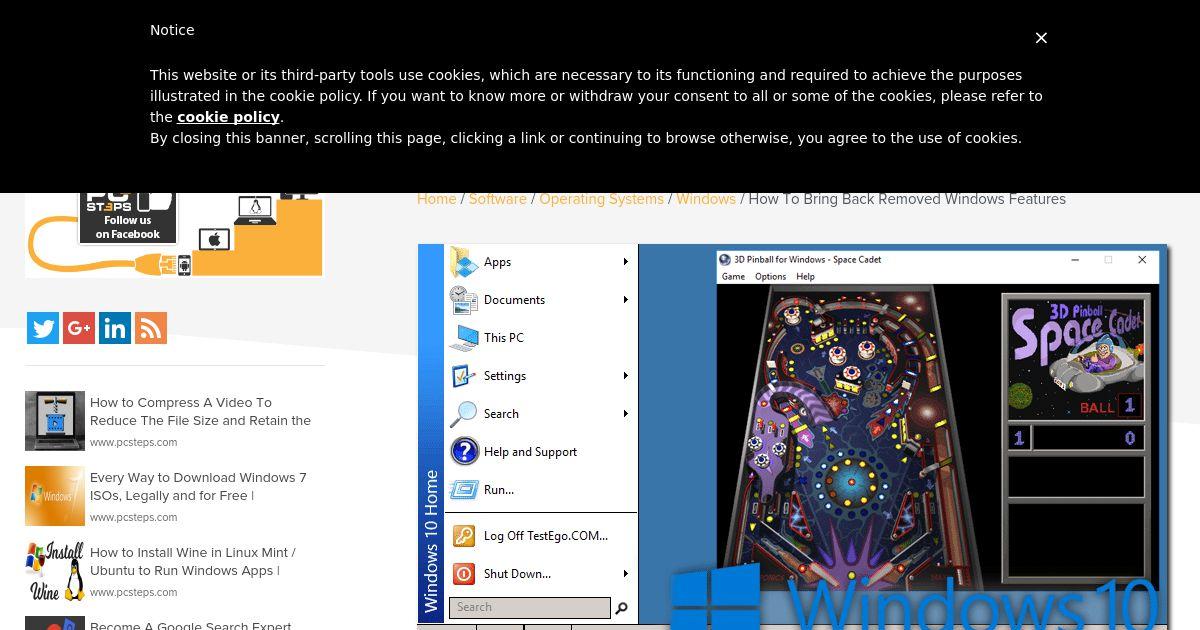Click the Documents icon in start menu
Image resolution: width=1200 pixels, height=630 pixels.
pyautogui.click(x=464, y=300)
